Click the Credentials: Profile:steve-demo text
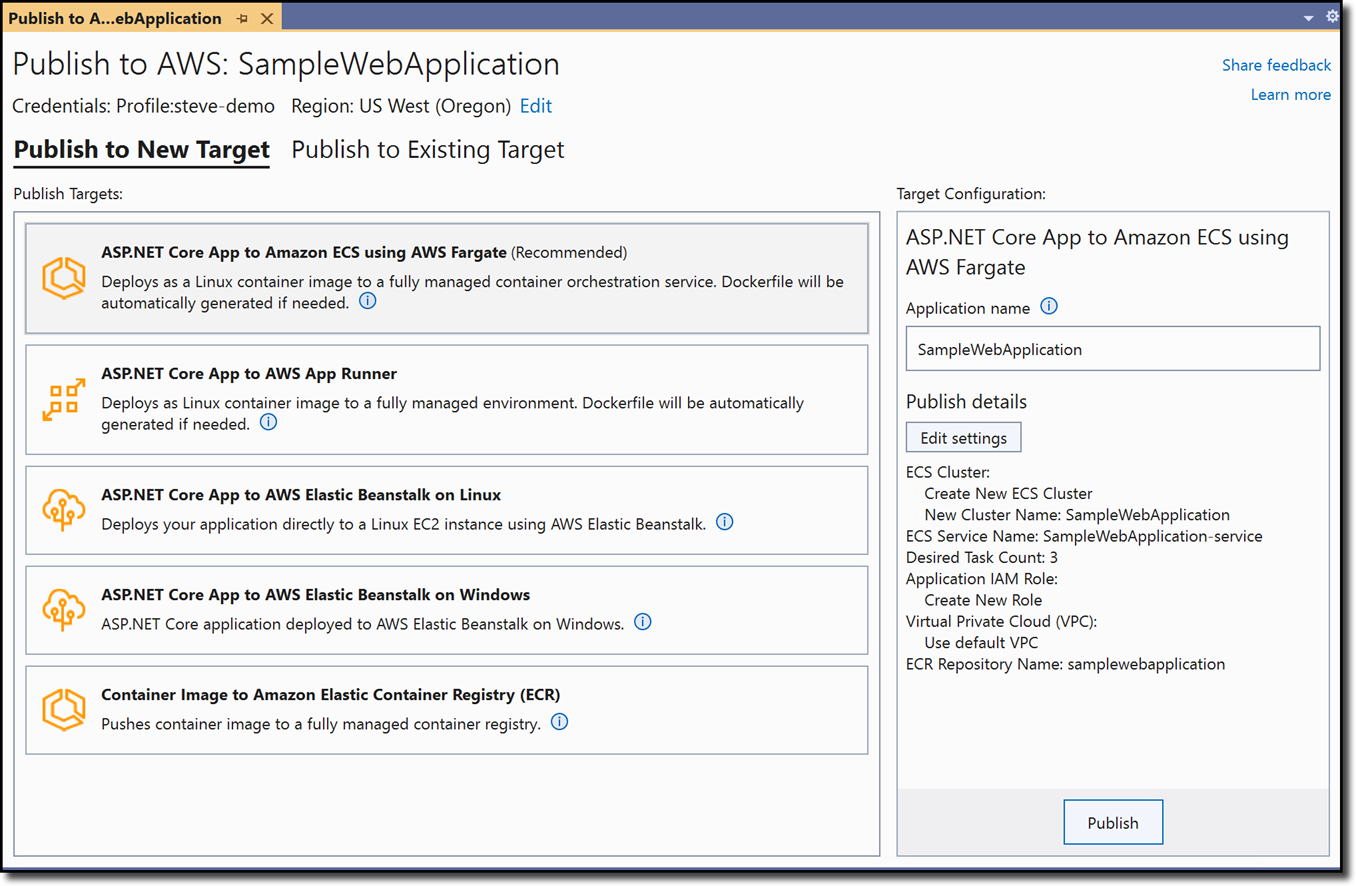The width and height of the screenshot is (1356, 886). coord(144,106)
